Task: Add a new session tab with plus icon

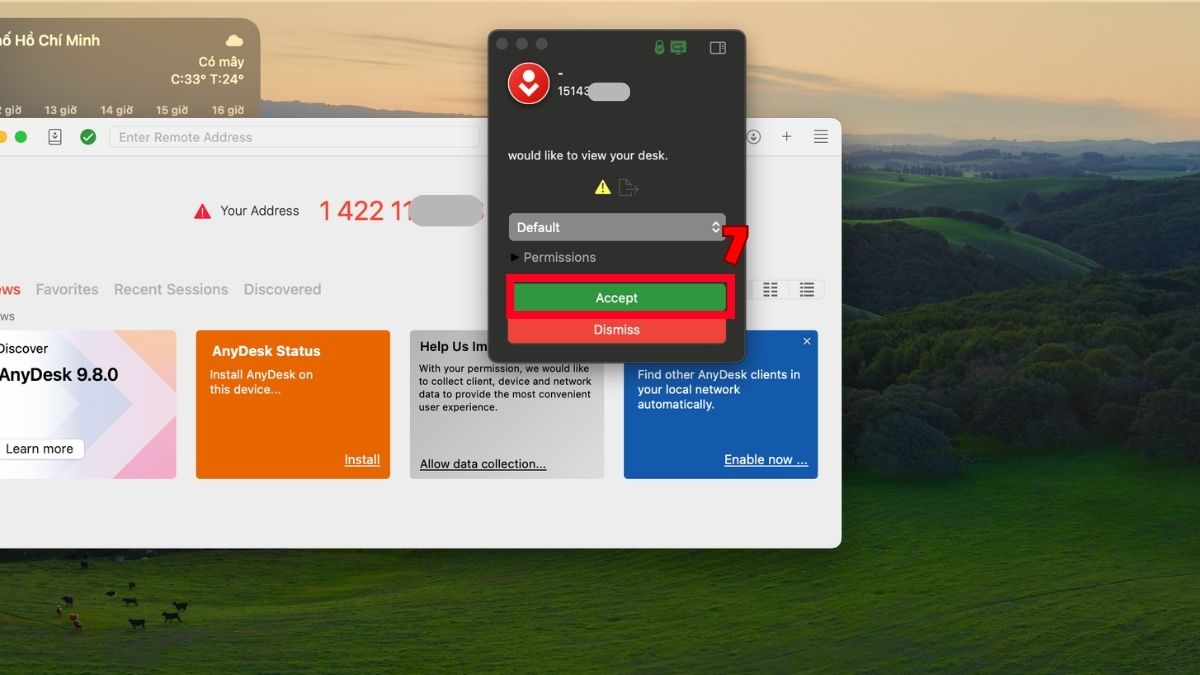Action: point(787,137)
